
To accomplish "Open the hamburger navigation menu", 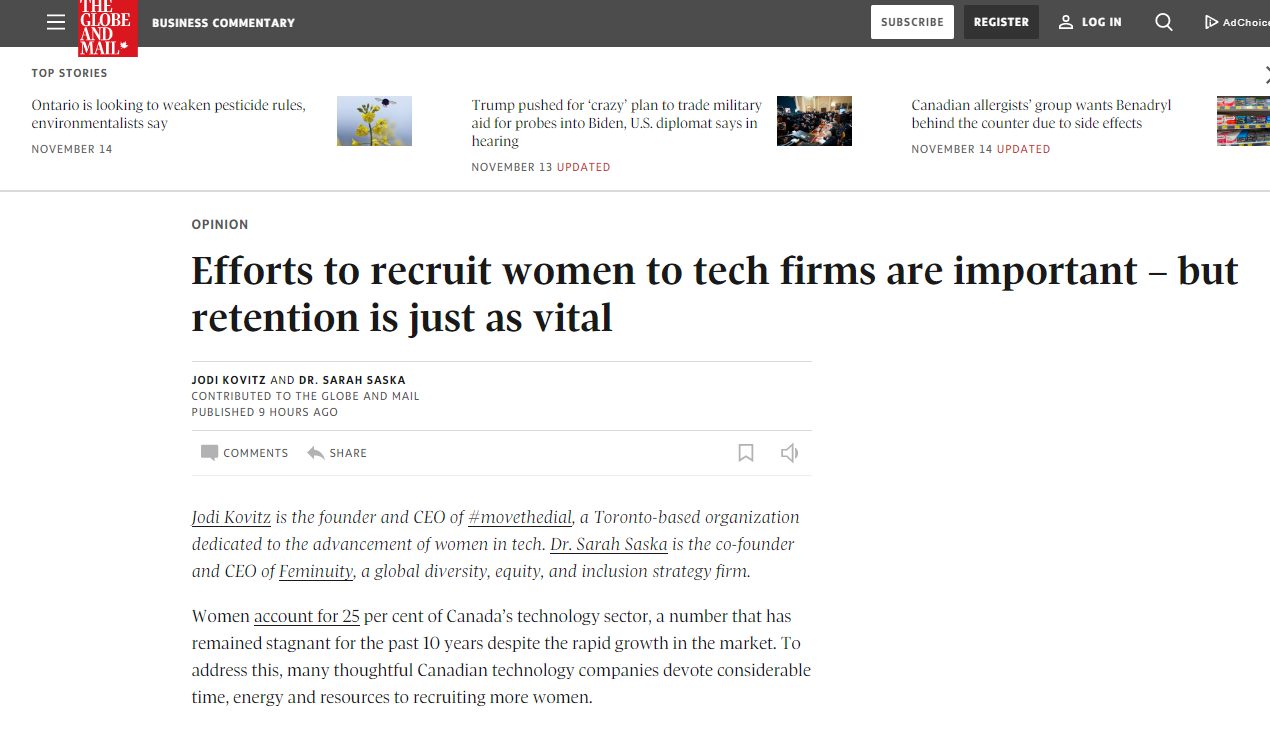I will [55, 21].
